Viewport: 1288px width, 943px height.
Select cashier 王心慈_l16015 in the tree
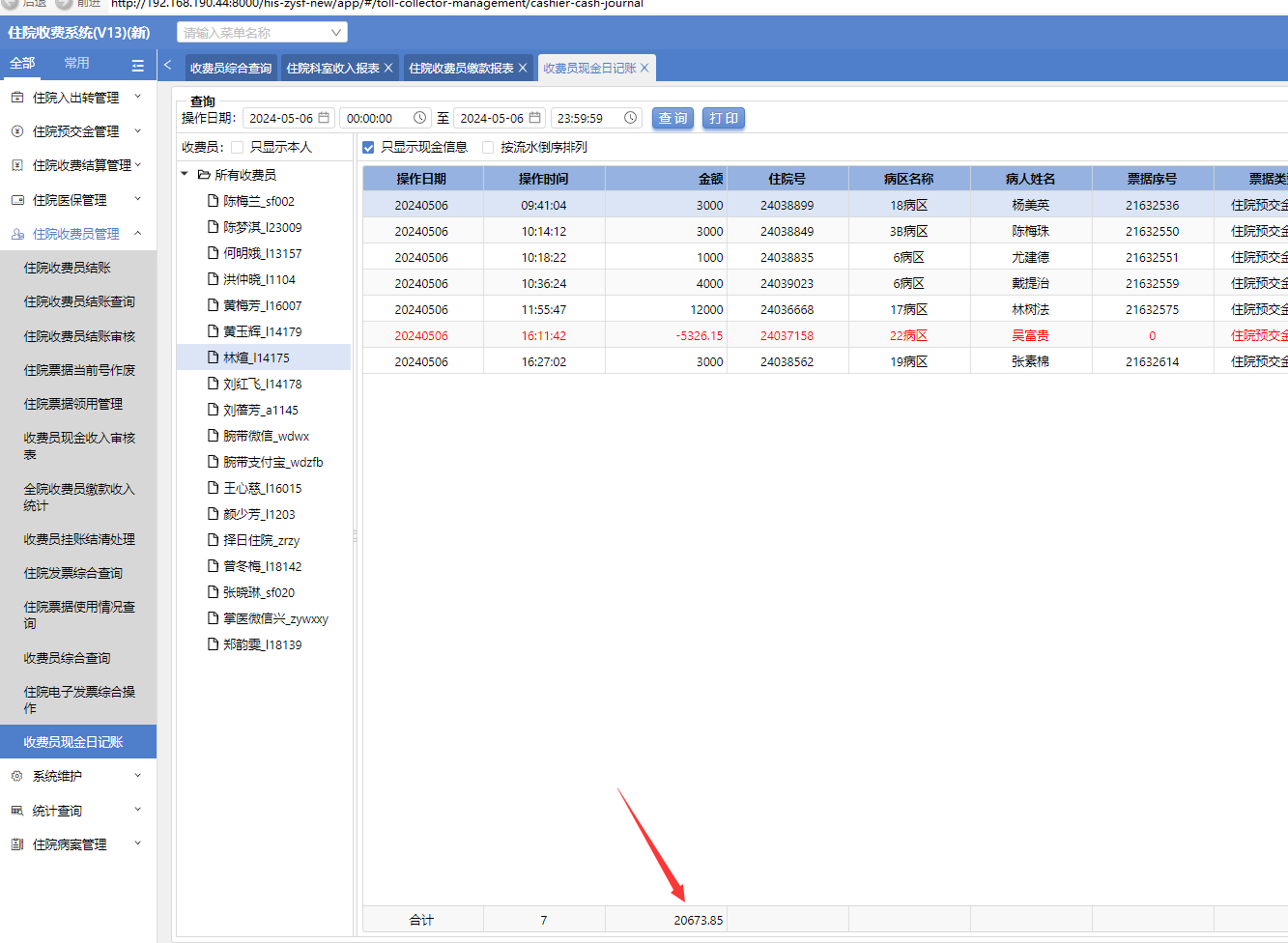pos(263,488)
